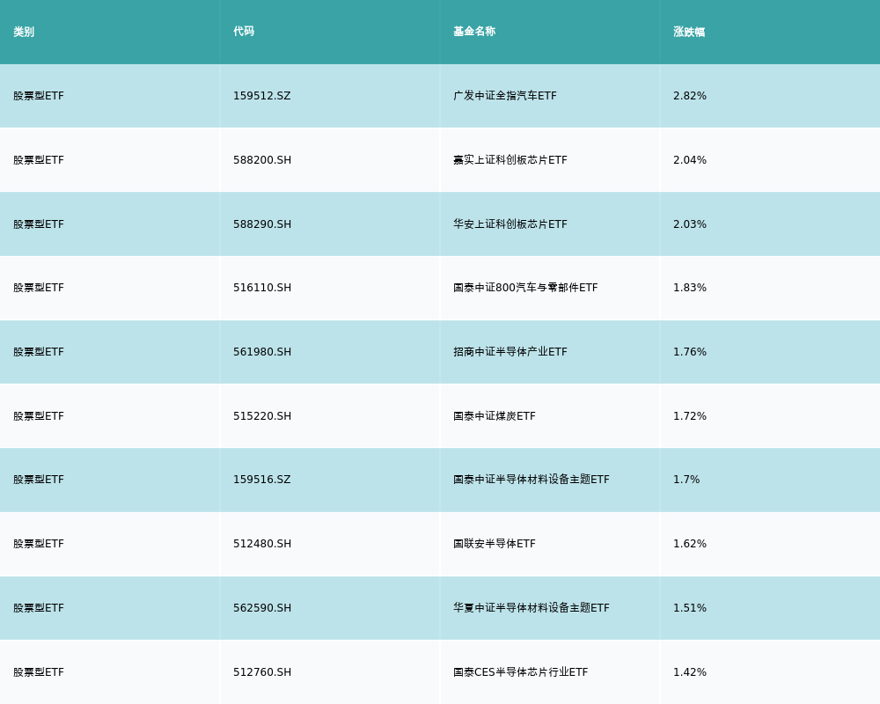This screenshot has width=880, height=704.
Task: Click 股票型ETF in the 512480.SH row
Action: pos(39,543)
